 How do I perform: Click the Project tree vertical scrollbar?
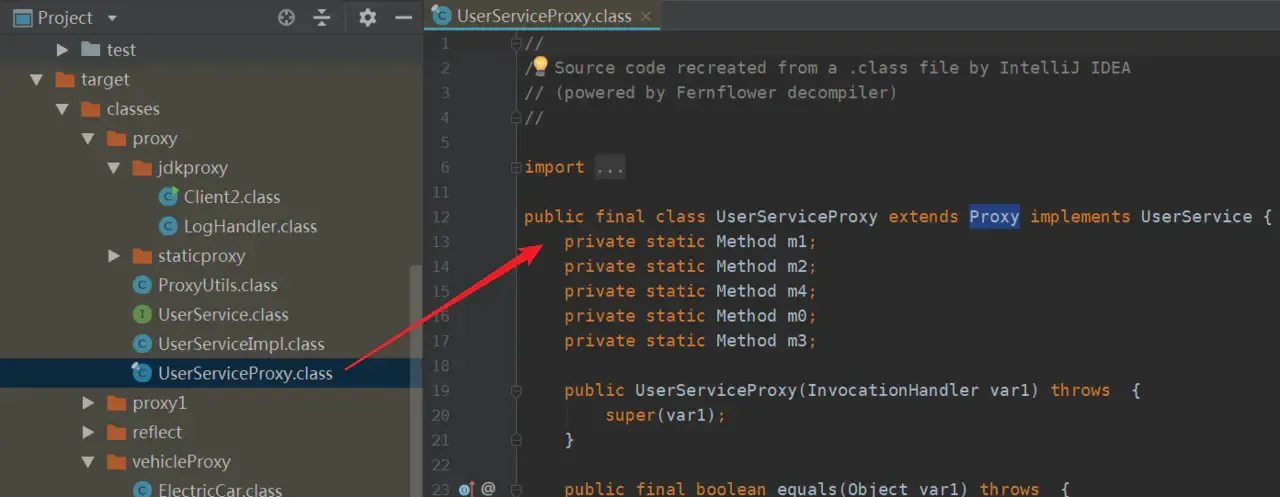(416, 380)
